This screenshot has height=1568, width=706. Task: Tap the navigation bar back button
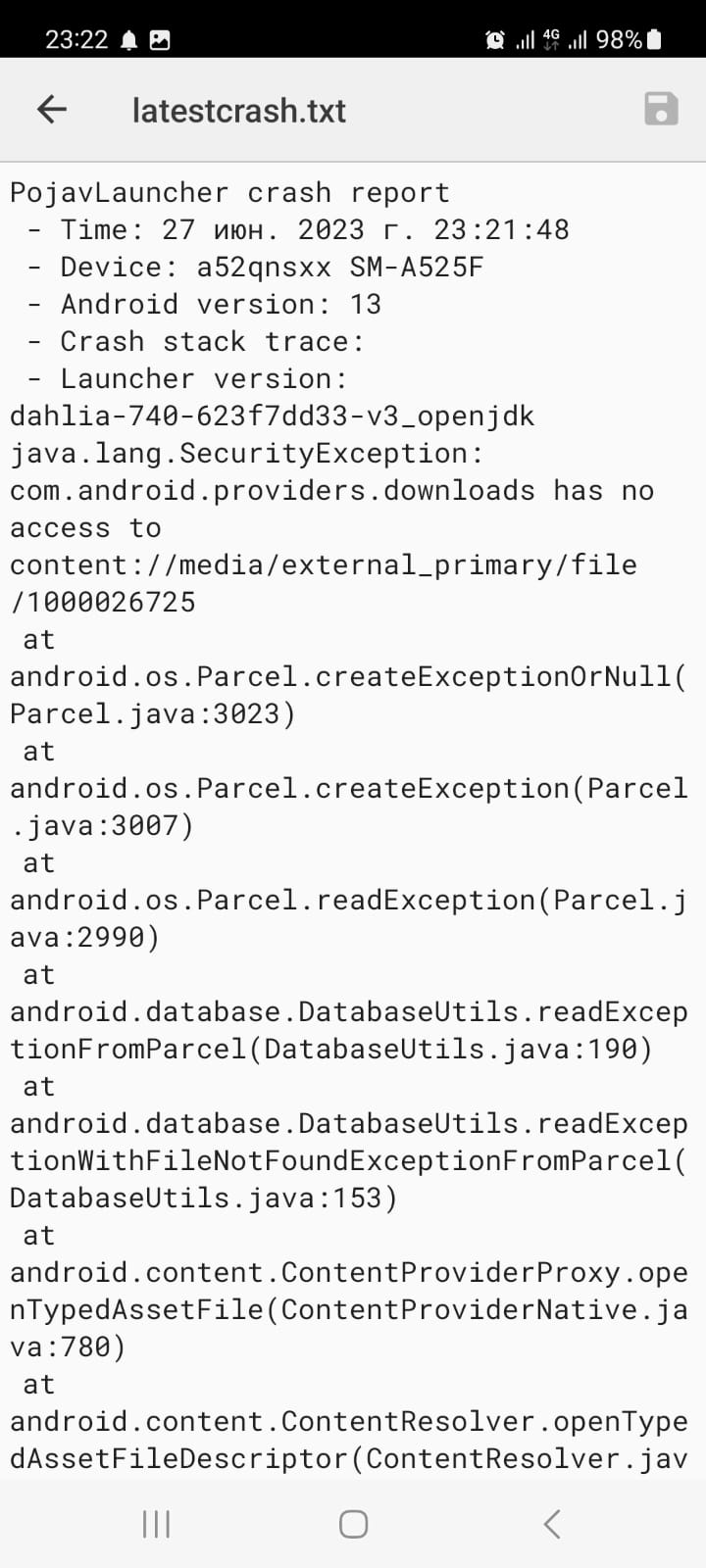550,1523
